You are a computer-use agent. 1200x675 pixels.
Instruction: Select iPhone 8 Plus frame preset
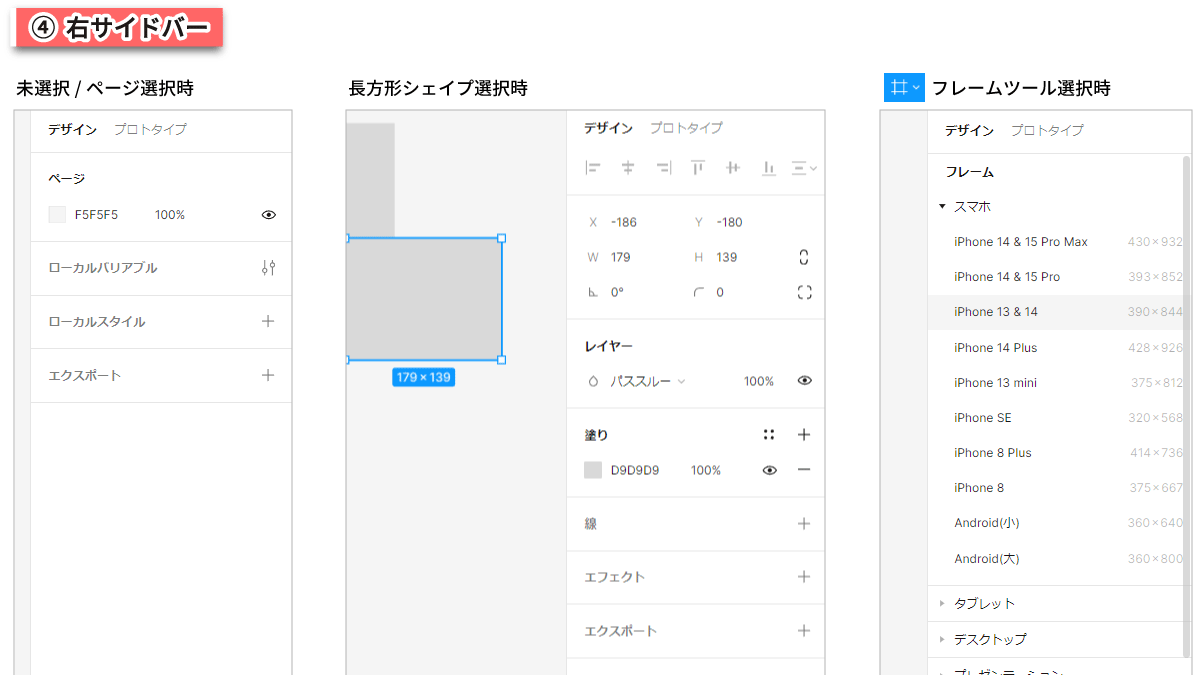1055,452
